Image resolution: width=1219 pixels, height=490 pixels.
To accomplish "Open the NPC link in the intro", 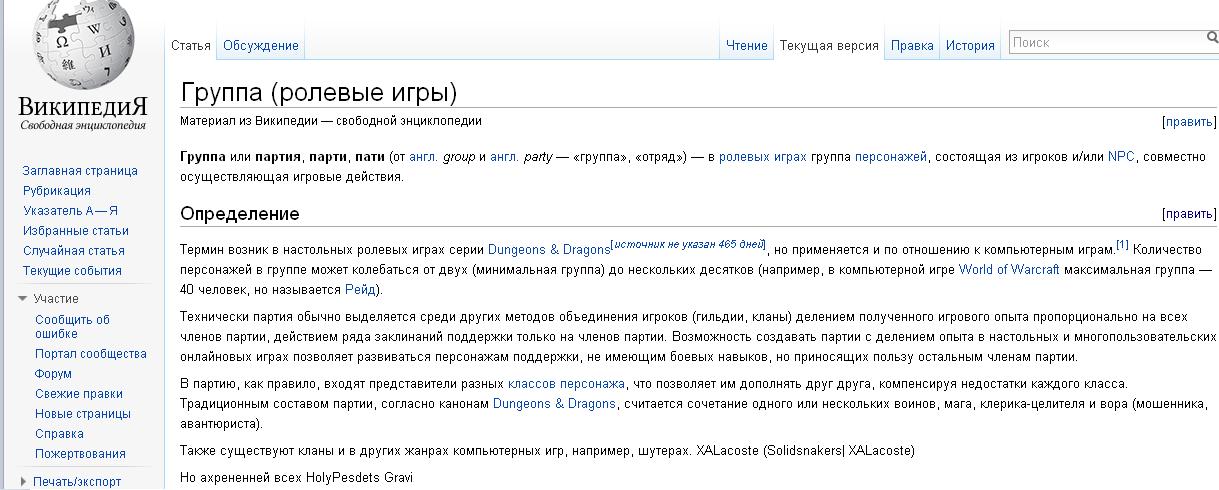I will pyautogui.click(x=1120, y=157).
